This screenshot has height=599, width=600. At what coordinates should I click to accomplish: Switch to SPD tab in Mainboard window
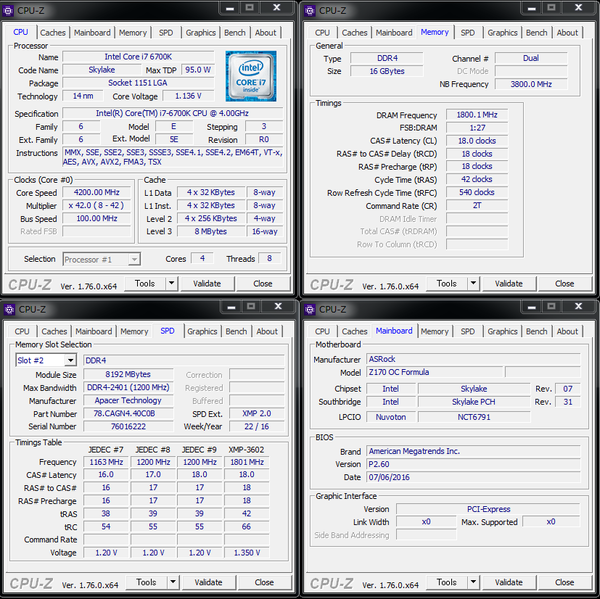point(468,331)
